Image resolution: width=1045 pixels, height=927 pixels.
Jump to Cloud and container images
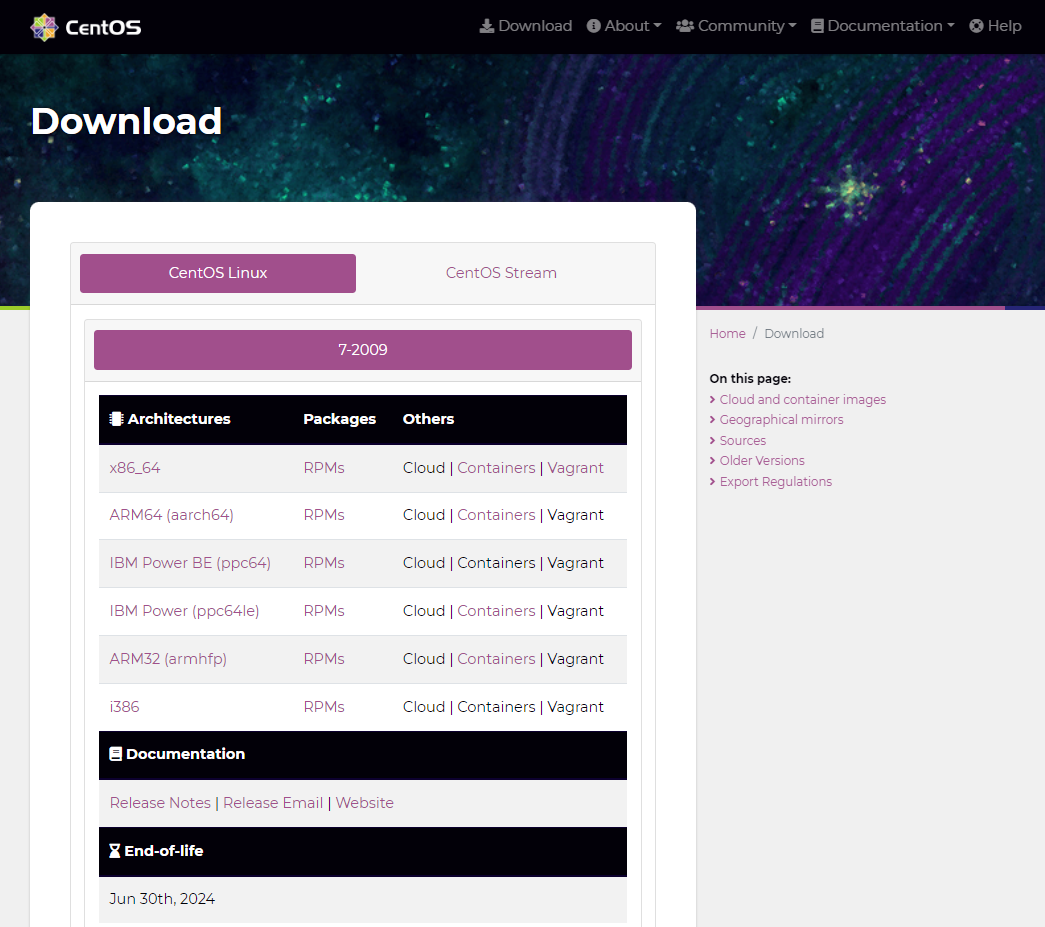(802, 400)
